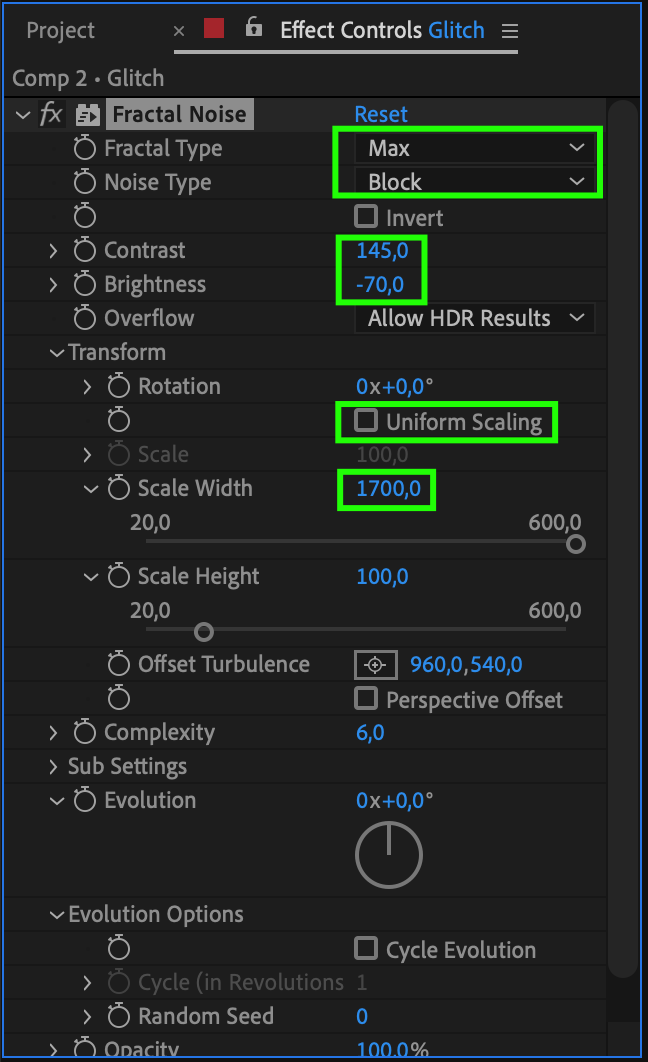
Task: Click the Complexity value 6,0
Action: tap(370, 733)
